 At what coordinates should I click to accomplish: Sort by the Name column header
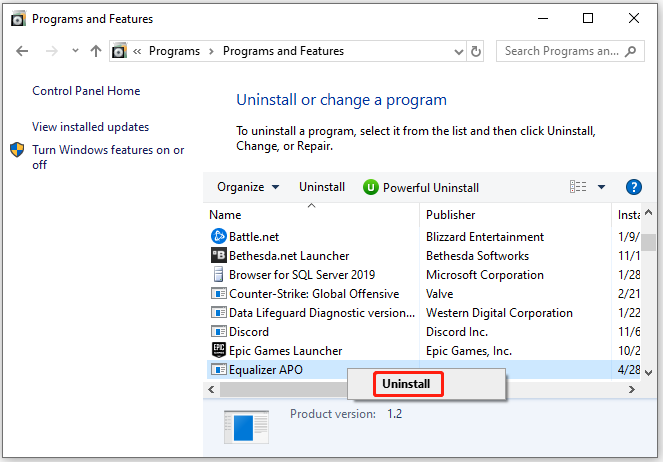(x=311, y=215)
